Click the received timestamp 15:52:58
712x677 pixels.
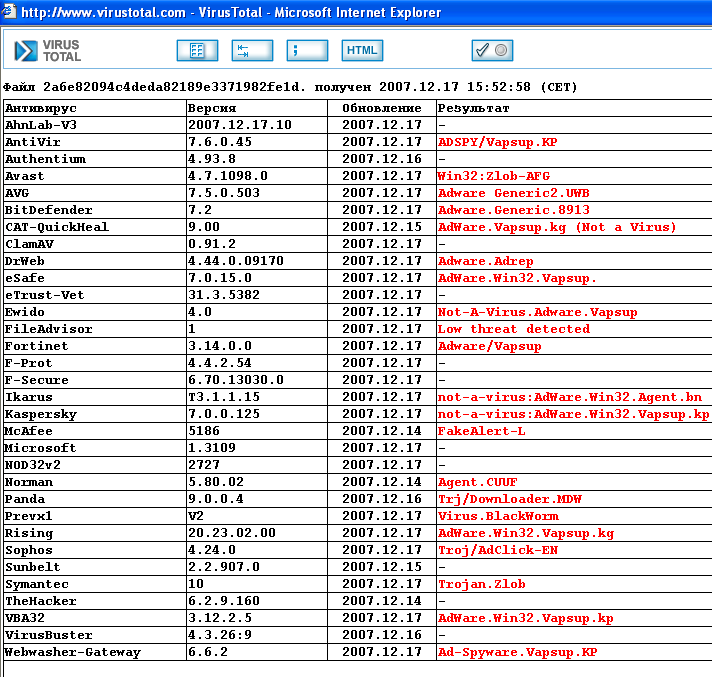pyautogui.click(x=499, y=87)
